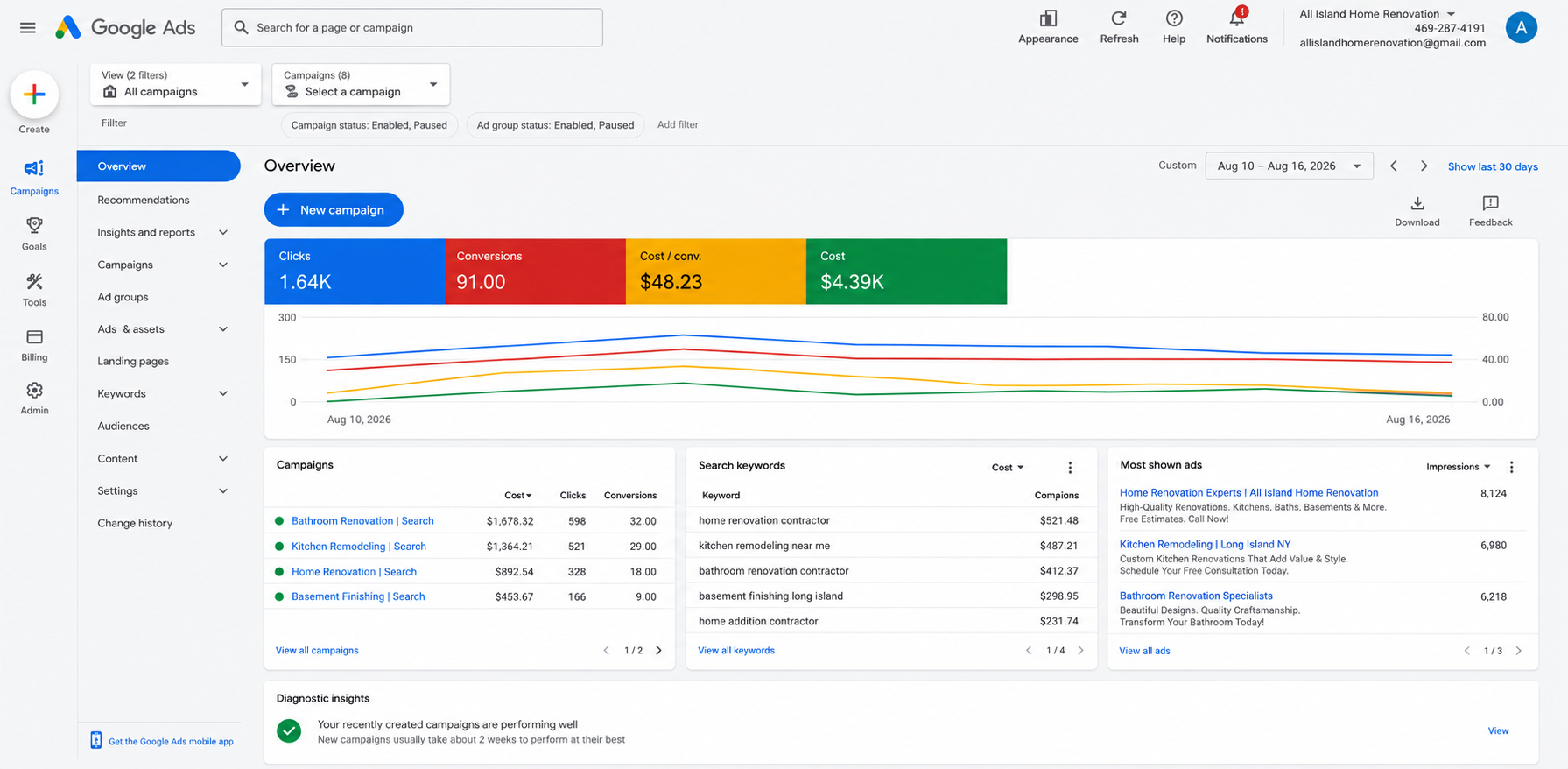1568x769 pixels.
Task: Click the Add filter field
Action: point(678,125)
